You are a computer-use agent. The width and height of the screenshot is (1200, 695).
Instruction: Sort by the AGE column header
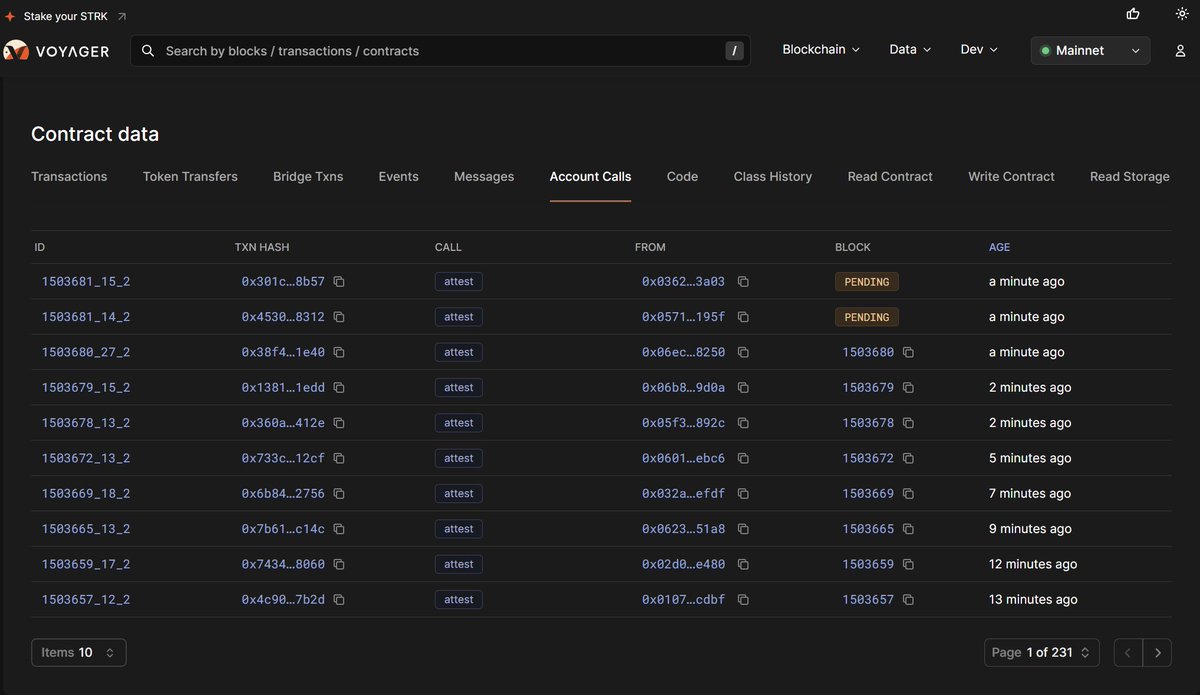coord(999,247)
